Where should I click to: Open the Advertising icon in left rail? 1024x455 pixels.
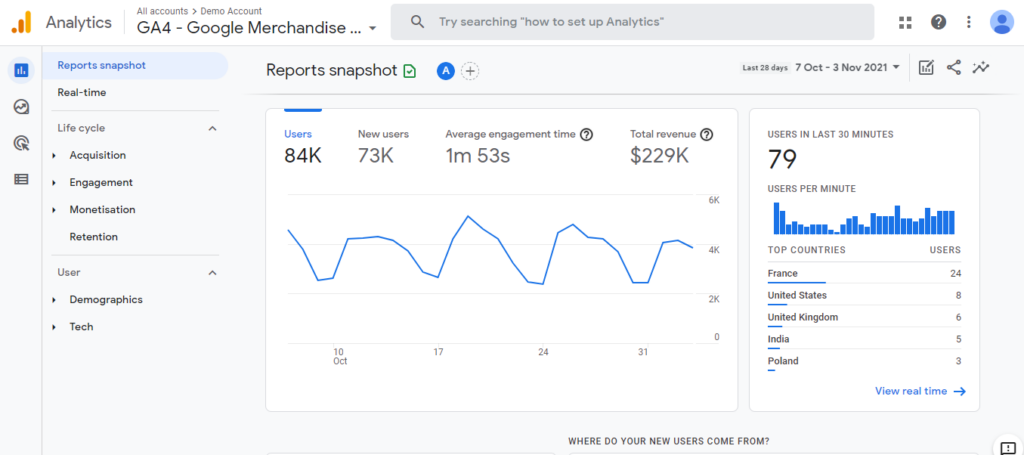pos(21,143)
